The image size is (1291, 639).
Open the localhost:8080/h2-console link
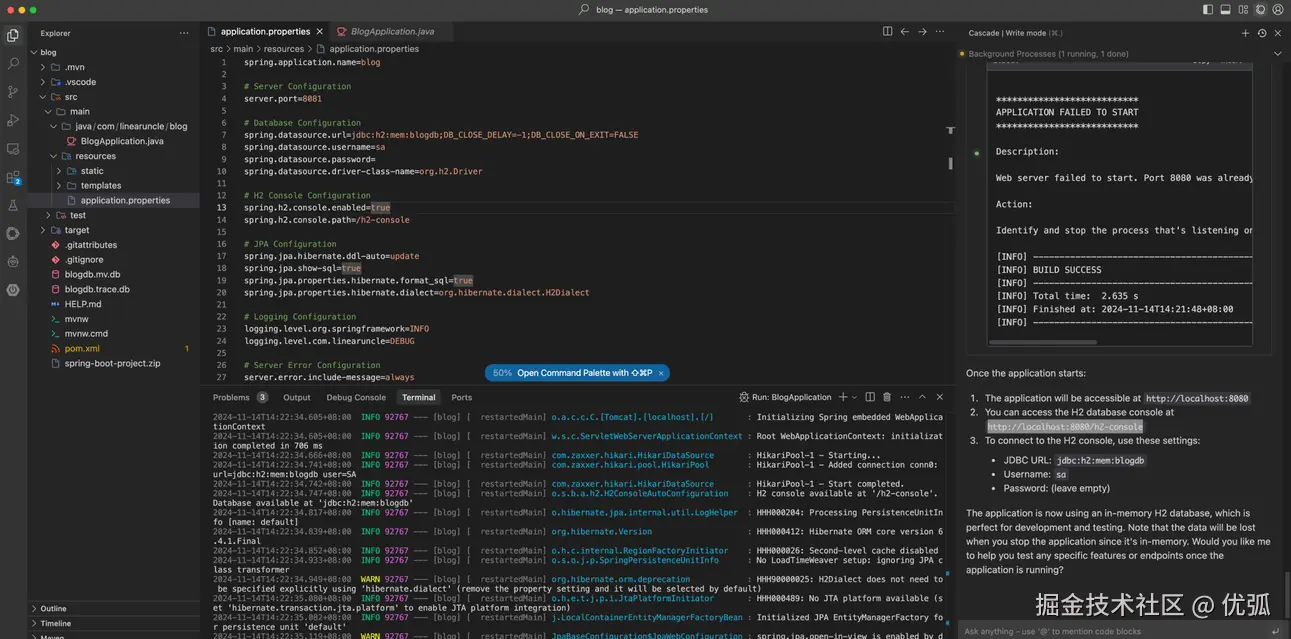1064,426
